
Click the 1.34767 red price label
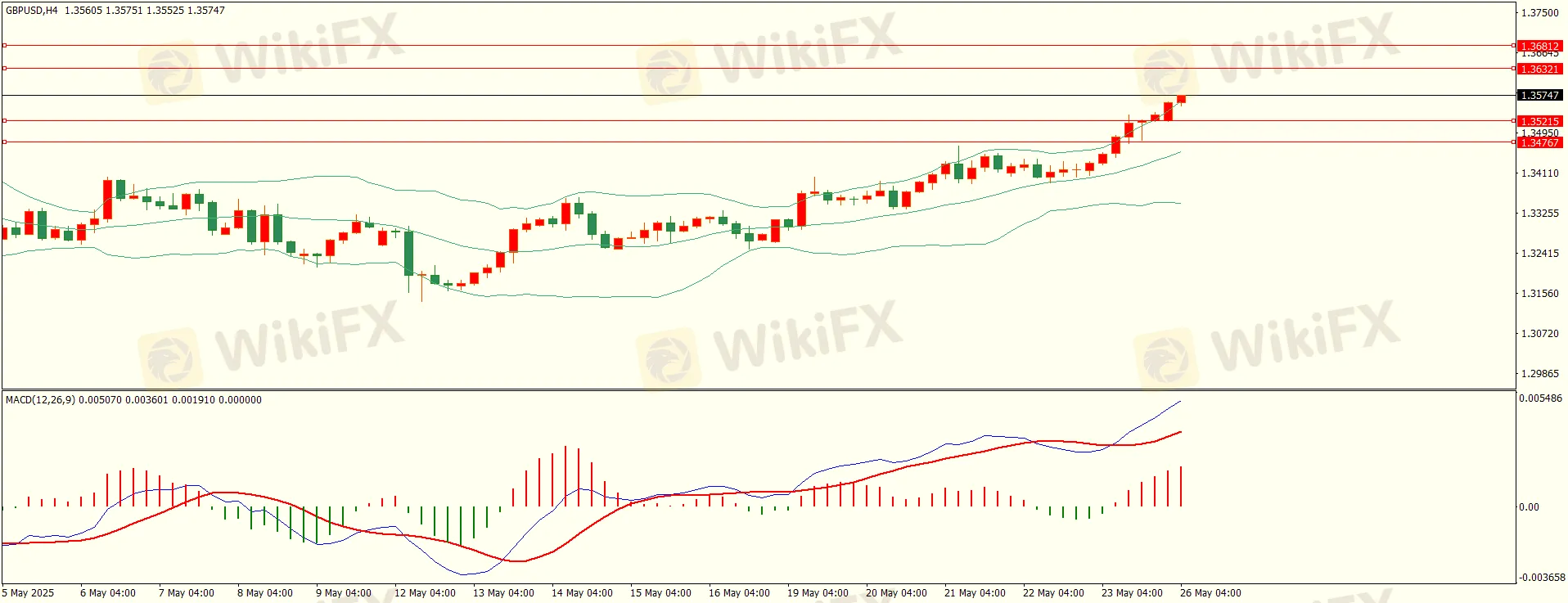(1539, 142)
